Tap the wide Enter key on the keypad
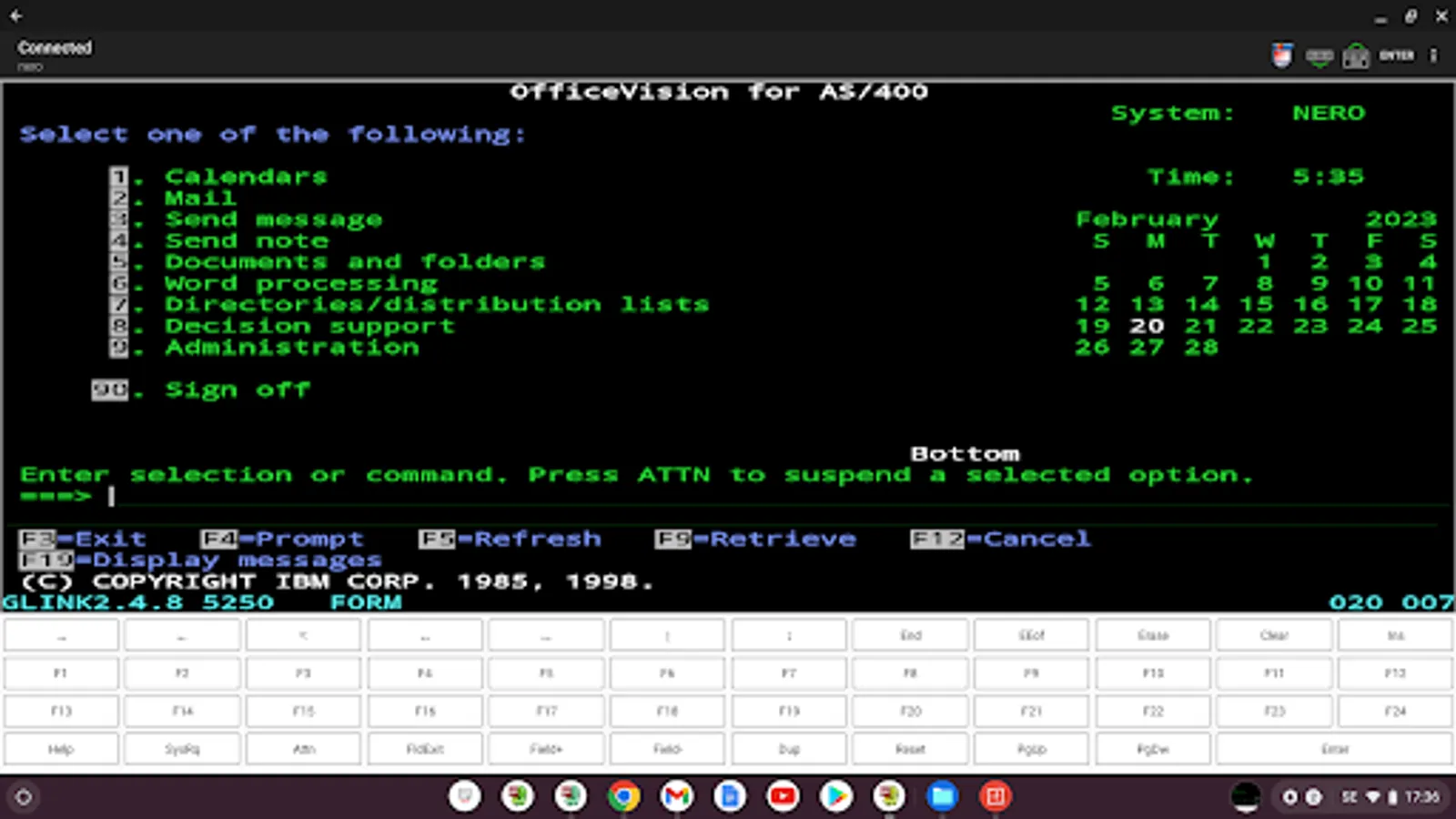This screenshot has height=819, width=1456. 1335,750
